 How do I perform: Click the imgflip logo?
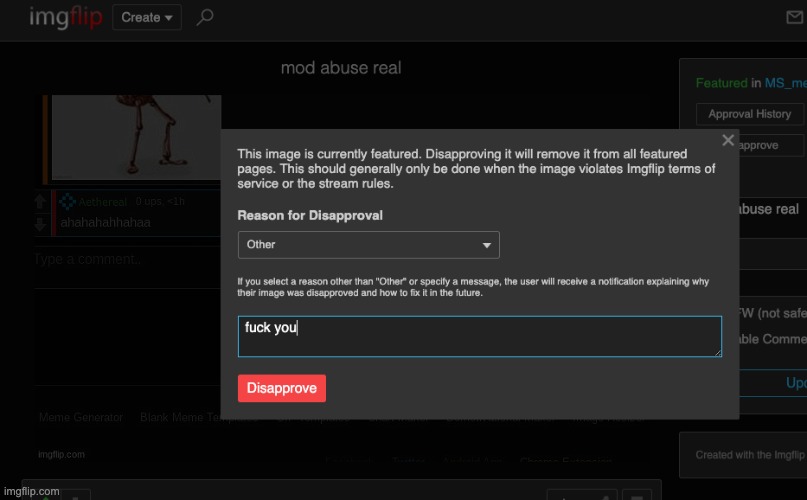(x=66, y=17)
